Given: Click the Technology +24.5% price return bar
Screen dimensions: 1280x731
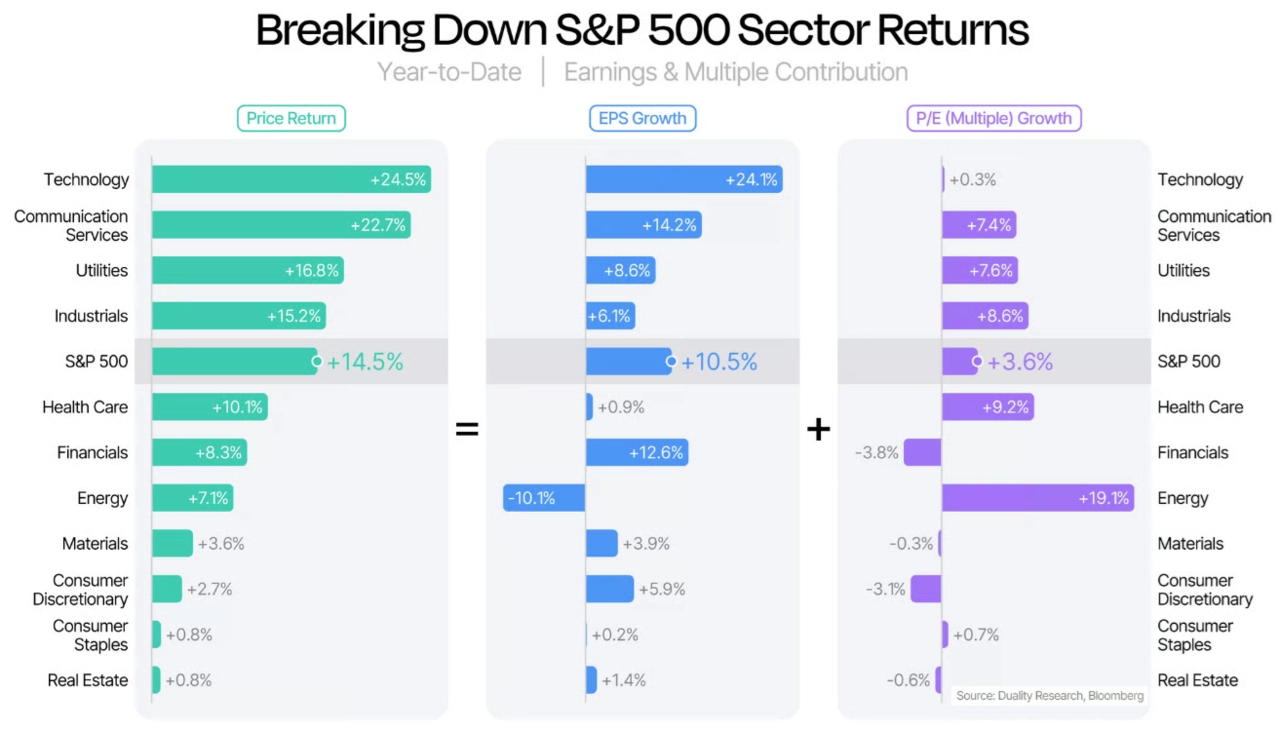Looking at the screenshot, I should click(291, 180).
